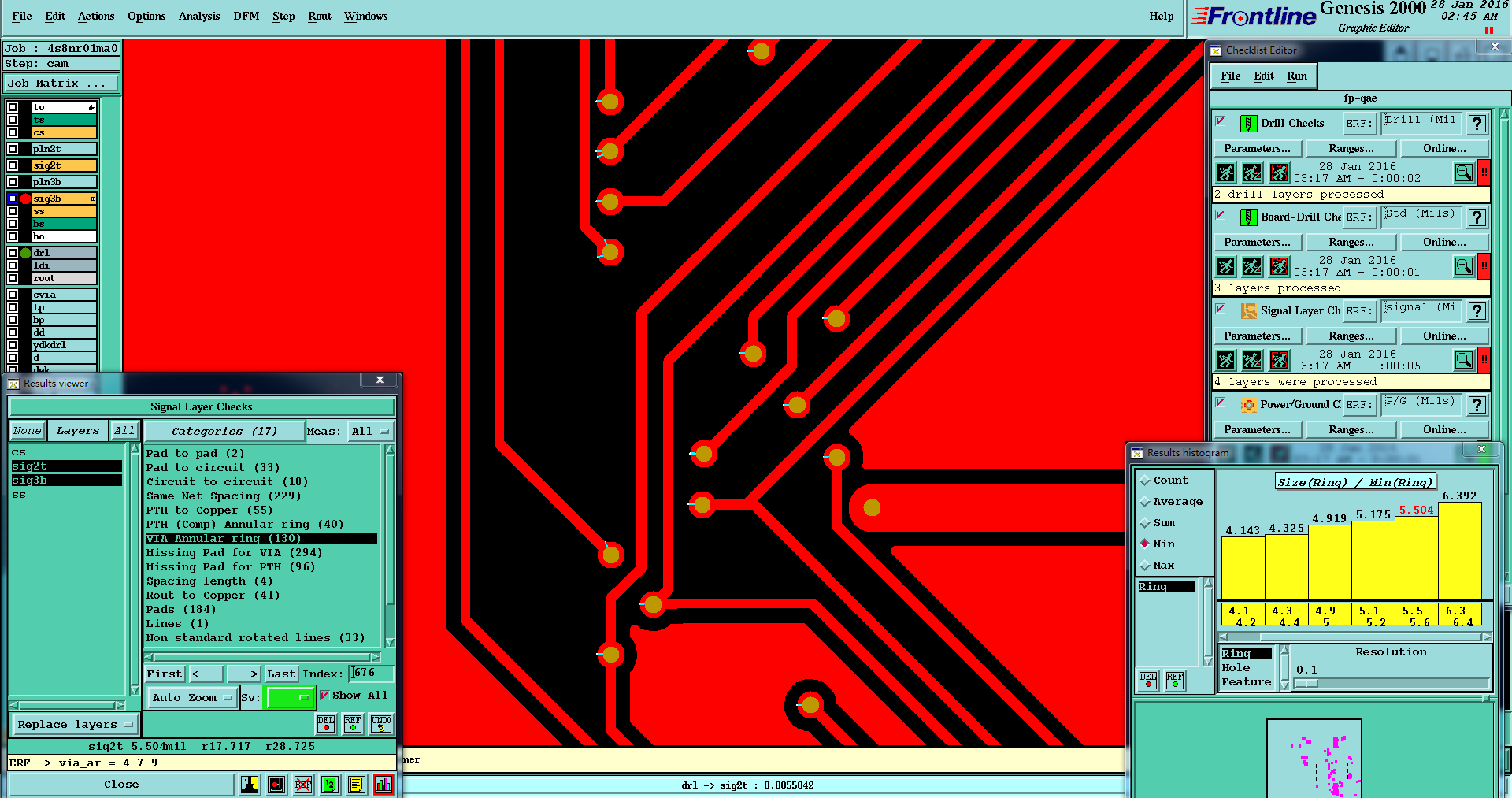Viewport: 1512px width, 798px height.
Task: Toggle the visibility box of layer sig2t
Action: click(13, 165)
